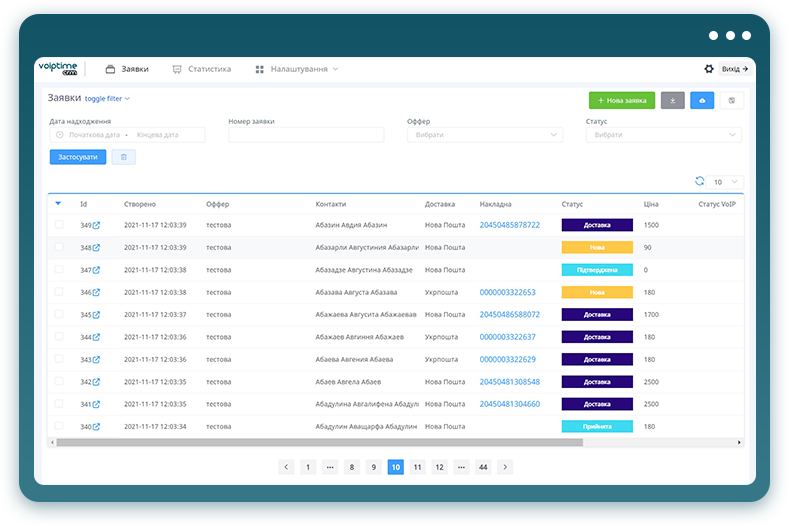
Task: Open order 349 via external link icon
Action: (96, 225)
